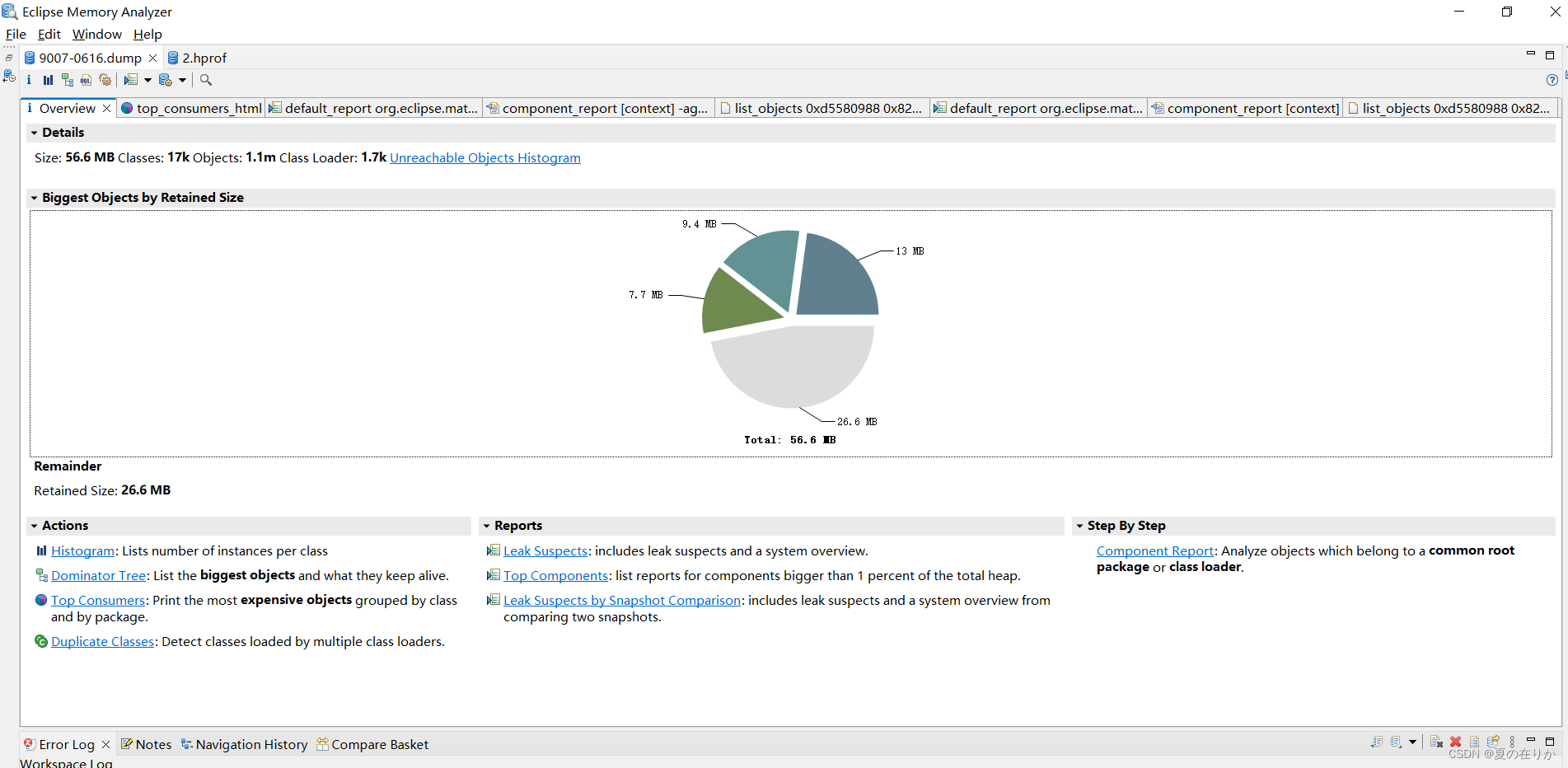Click the red Delete Log icon
The width and height of the screenshot is (1568, 768).
(1455, 742)
